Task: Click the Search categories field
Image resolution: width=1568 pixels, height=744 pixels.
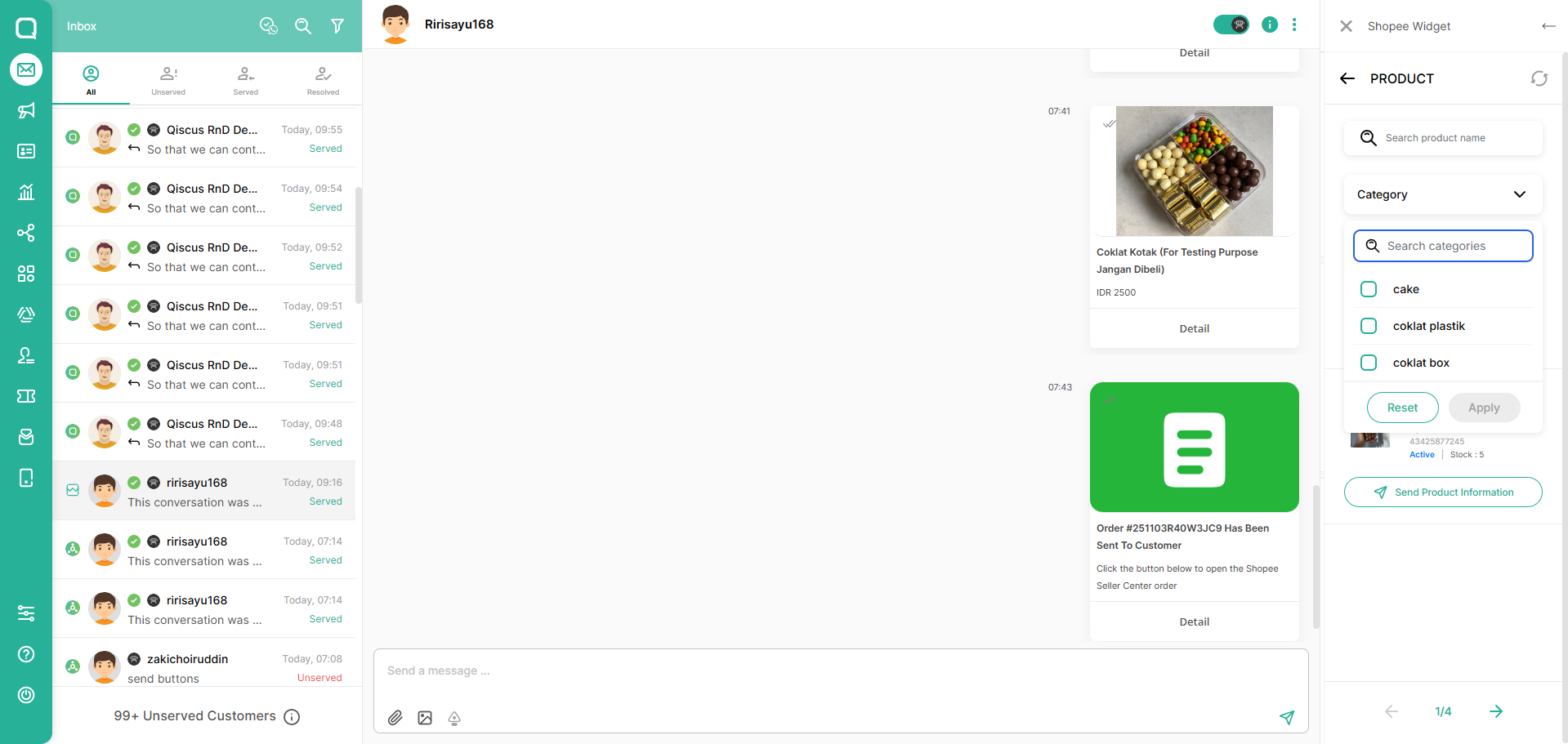Action: pyautogui.click(x=1443, y=246)
